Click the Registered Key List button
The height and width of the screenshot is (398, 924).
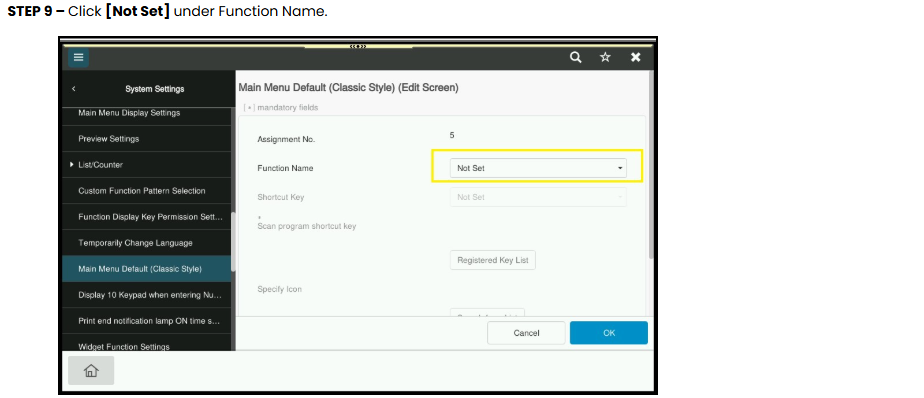pos(493,260)
